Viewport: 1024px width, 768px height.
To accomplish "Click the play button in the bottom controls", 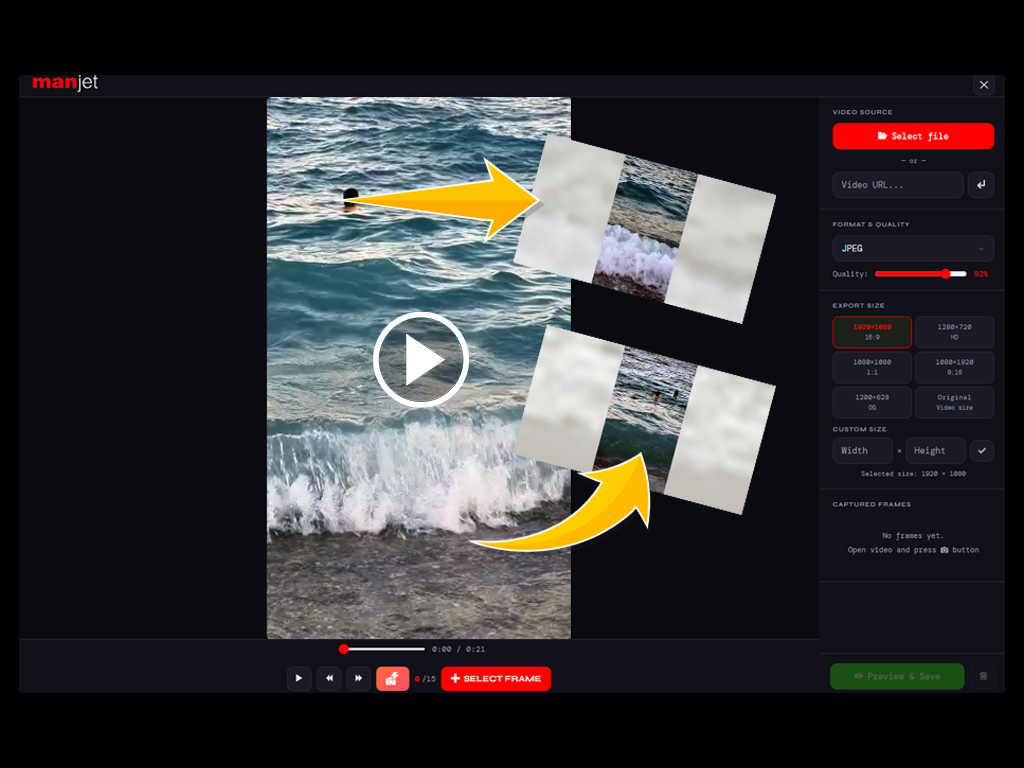I will pyautogui.click(x=299, y=678).
